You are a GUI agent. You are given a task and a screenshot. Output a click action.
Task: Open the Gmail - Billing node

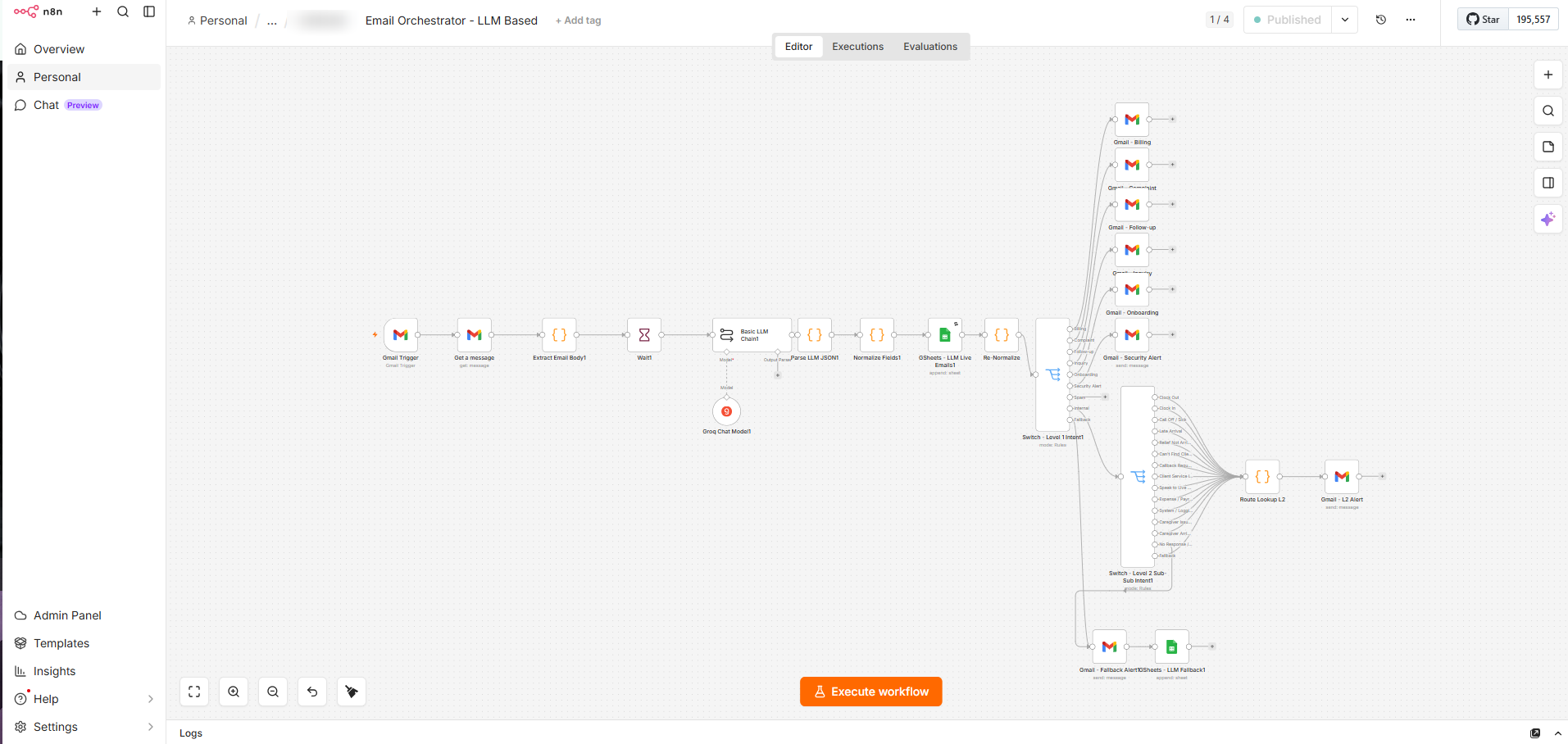(1132, 120)
